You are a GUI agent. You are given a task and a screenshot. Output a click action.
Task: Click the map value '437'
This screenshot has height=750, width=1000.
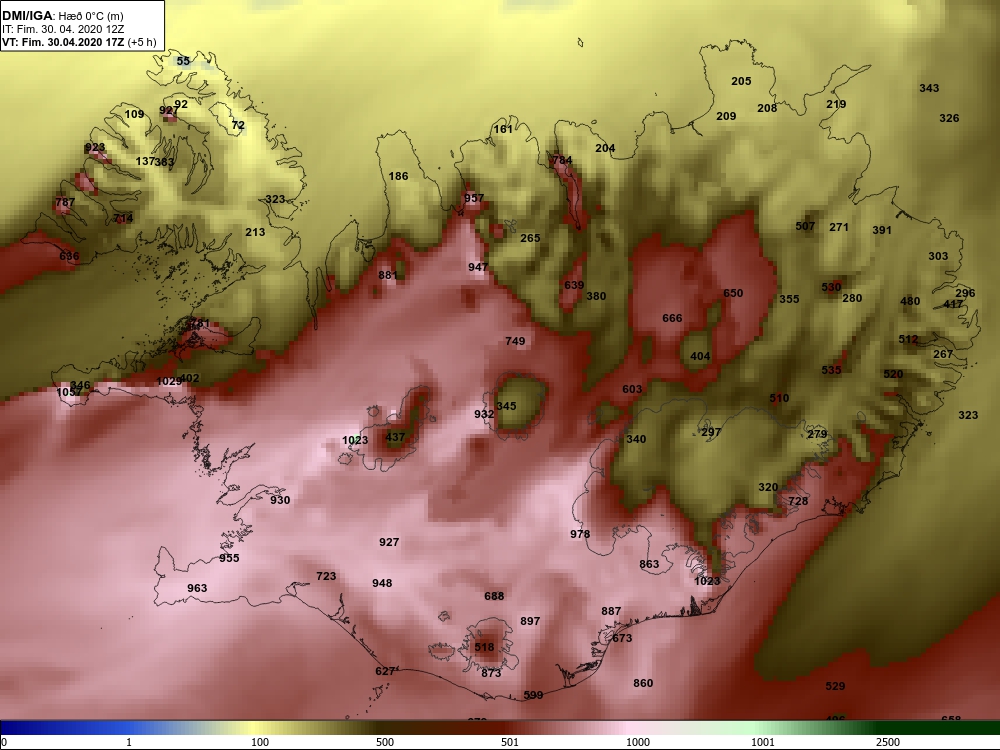click(395, 437)
